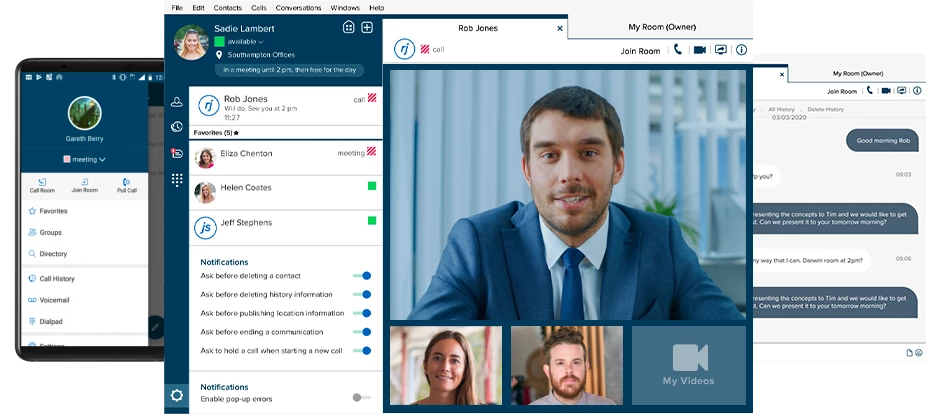The height and width of the screenshot is (414, 939).
Task: Click the screen share icon in main window
Action: click(720, 50)
